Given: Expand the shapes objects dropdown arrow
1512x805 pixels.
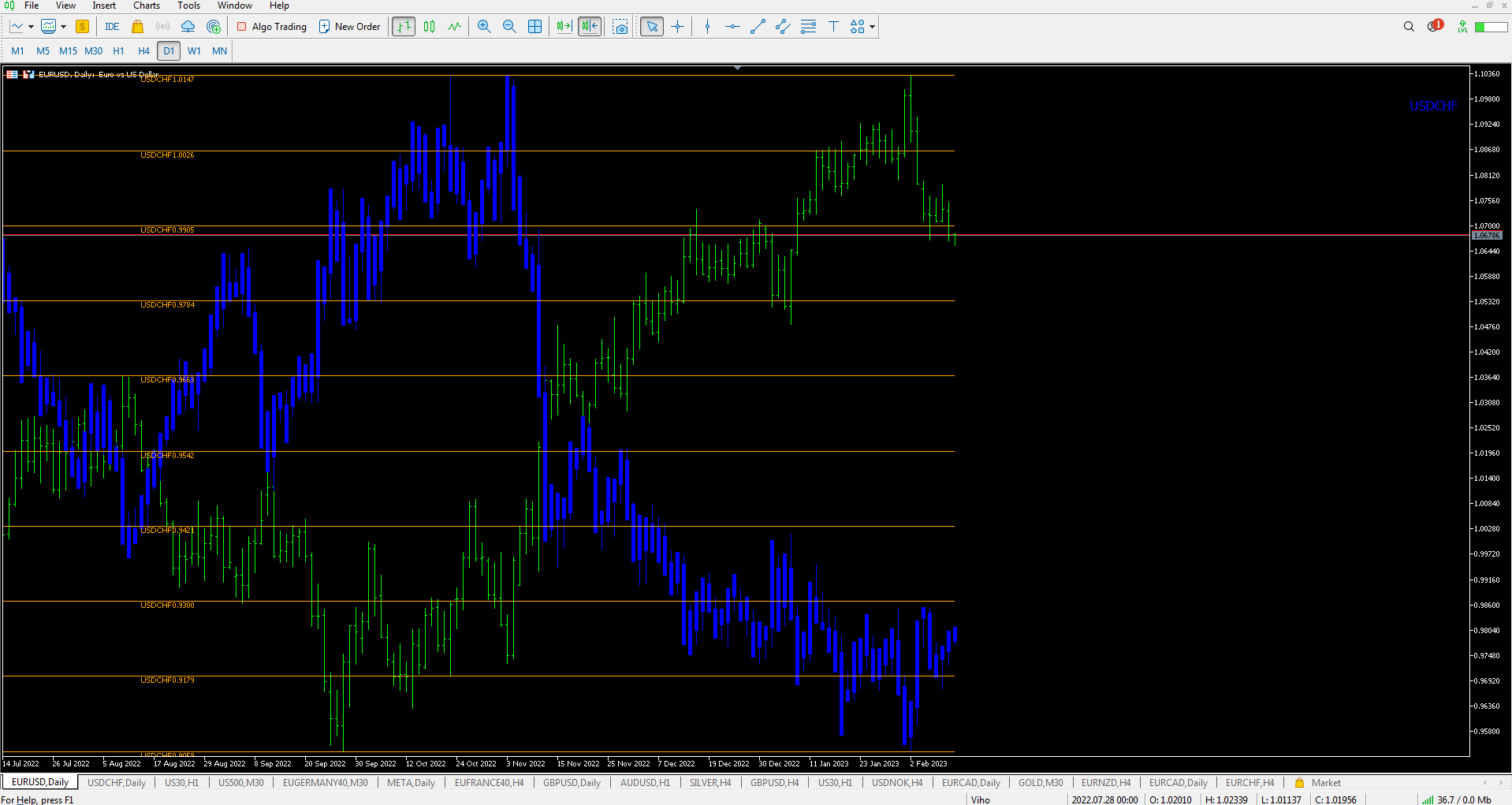Looking at the screenshot, I should [x=872, y=27].
